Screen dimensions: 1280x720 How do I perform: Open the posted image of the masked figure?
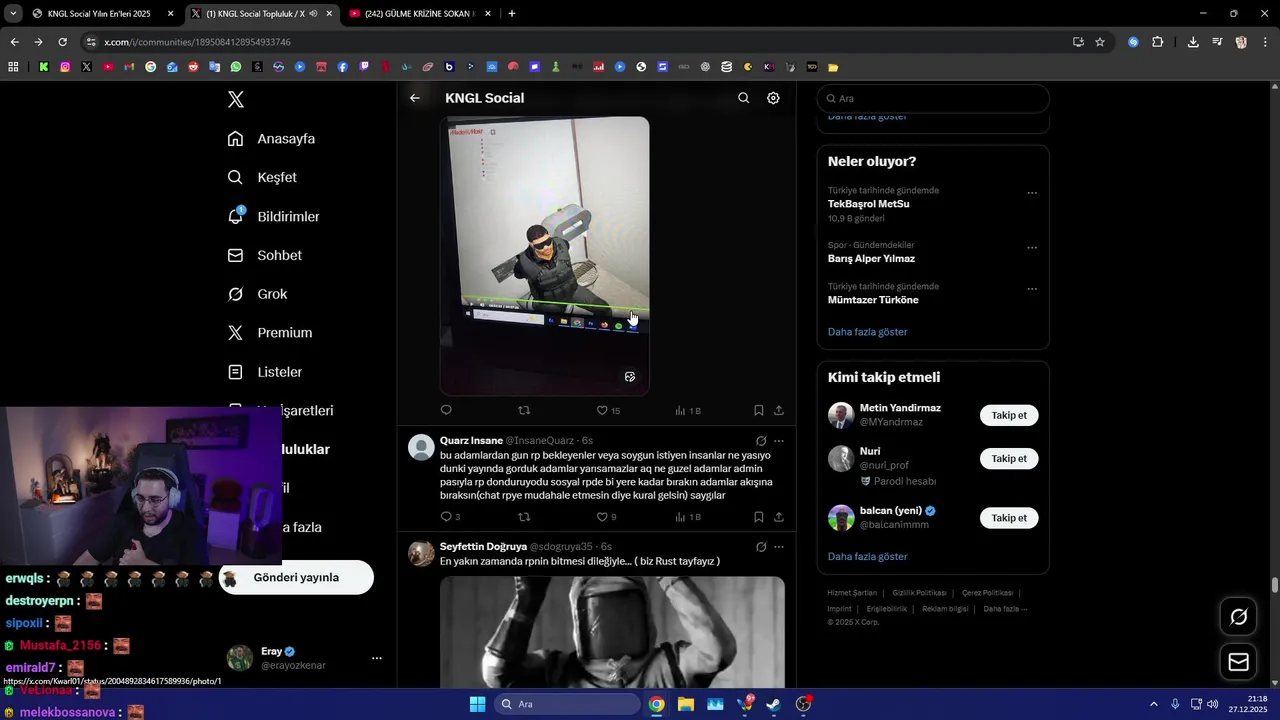point(545,256)
